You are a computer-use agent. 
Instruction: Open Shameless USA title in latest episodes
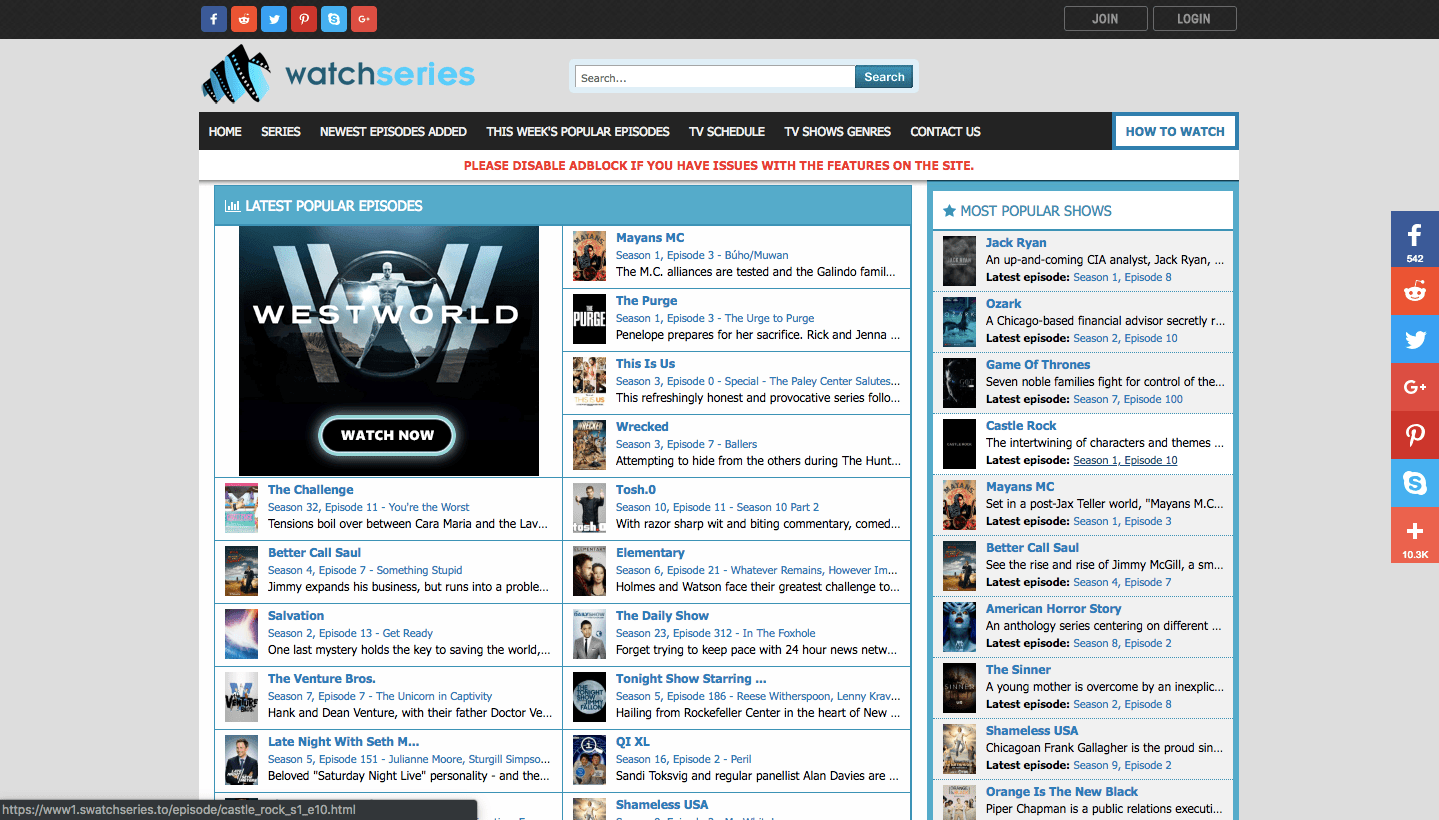pyautogui.click(x=662, y=805)
